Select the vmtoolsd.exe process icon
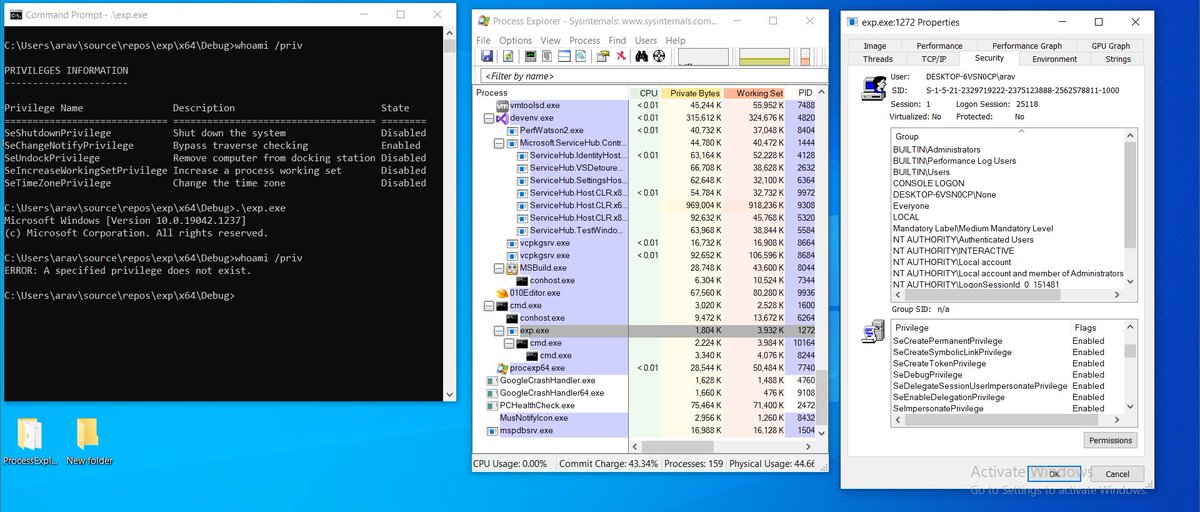 coord(502,105)
